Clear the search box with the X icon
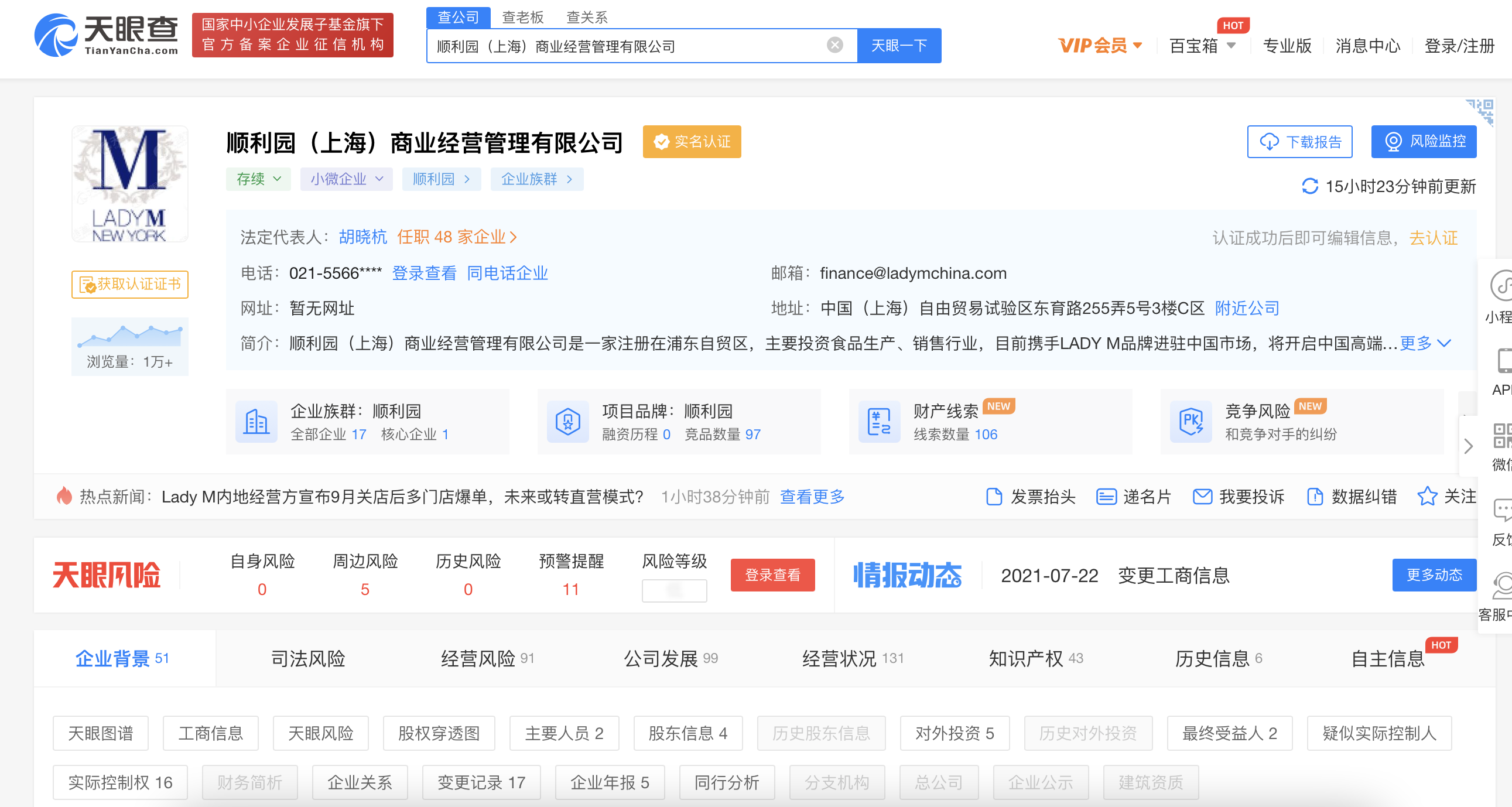The height and width of the screenshot is (807, 1512). 834,45
